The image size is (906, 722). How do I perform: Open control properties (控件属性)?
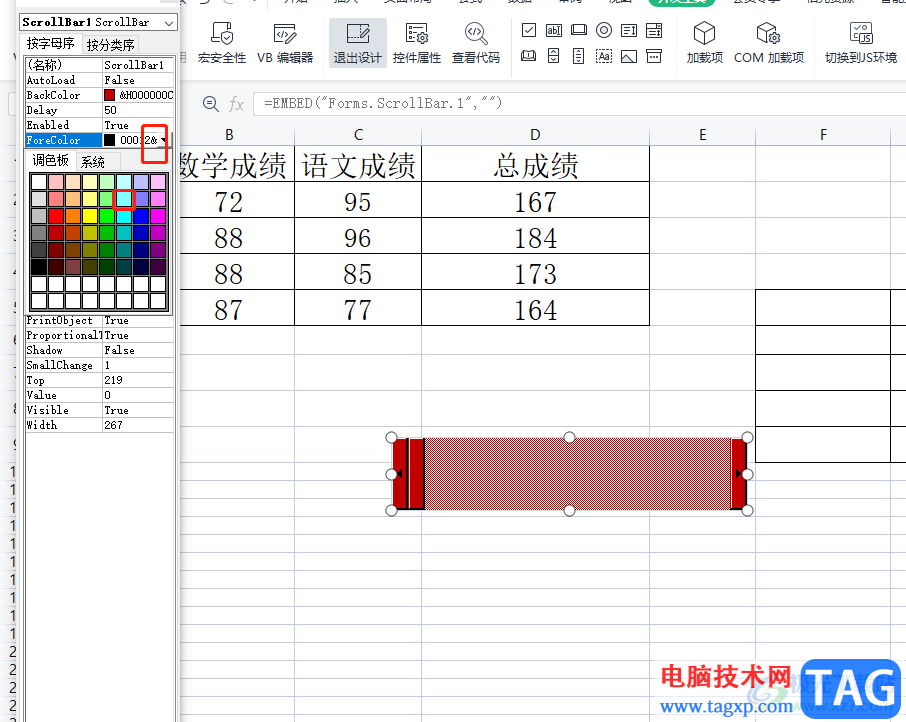point(417,43)
